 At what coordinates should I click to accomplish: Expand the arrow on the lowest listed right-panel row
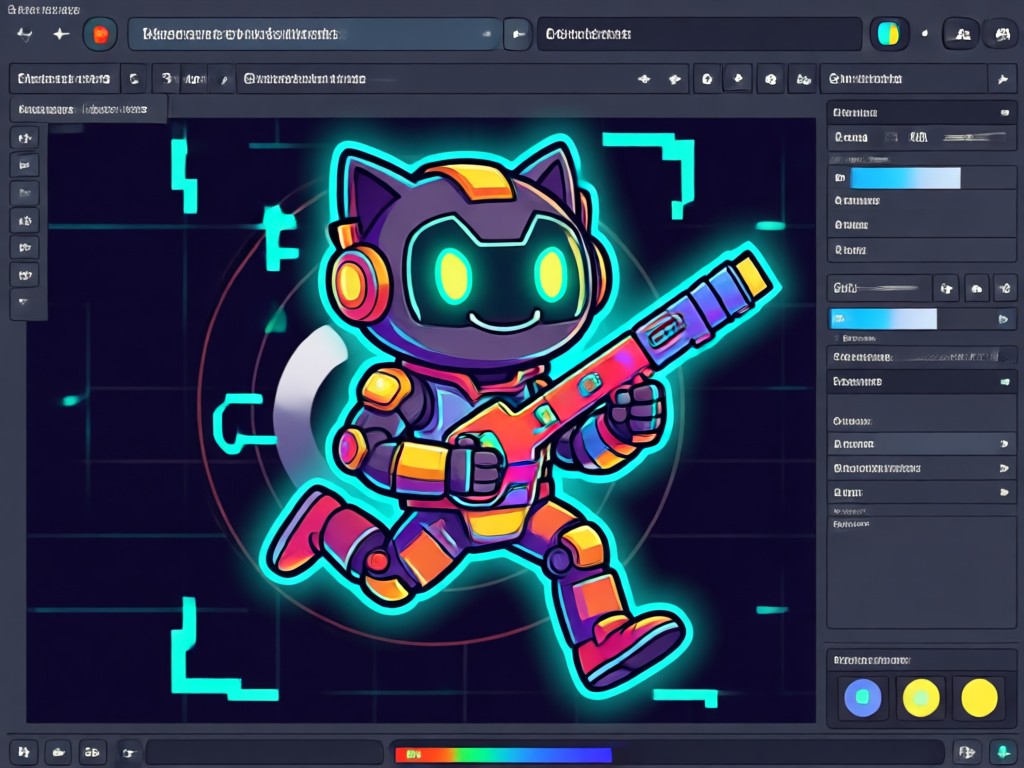coord(1004,492)
